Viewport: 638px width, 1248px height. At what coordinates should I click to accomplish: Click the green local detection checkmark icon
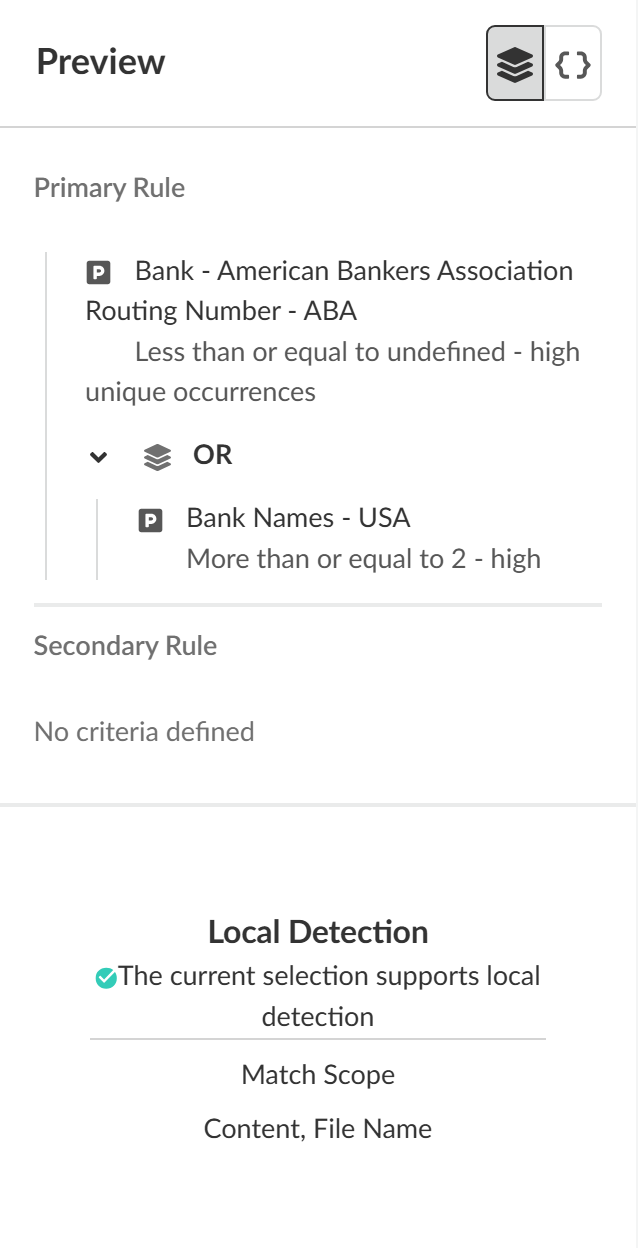105,978
